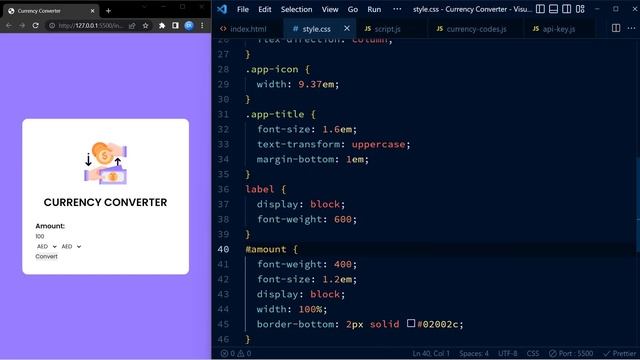Viewport: 640px width, 360px height.
Task: Click 'text-transform: uppercase;' code line
Action: (x=333, y=144)
